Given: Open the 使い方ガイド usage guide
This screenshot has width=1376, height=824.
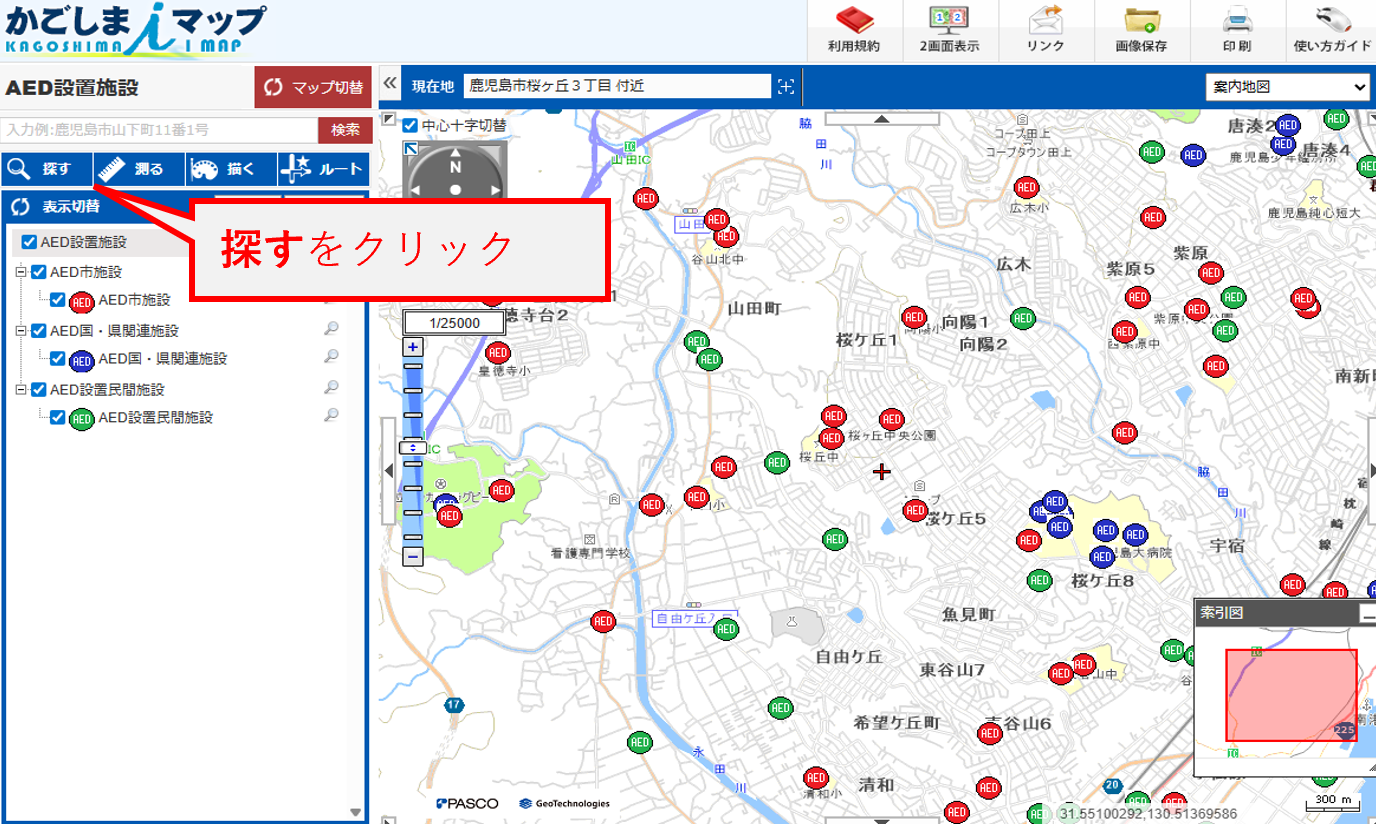Looking at the screenshot, I should [x=1330, y=28].
